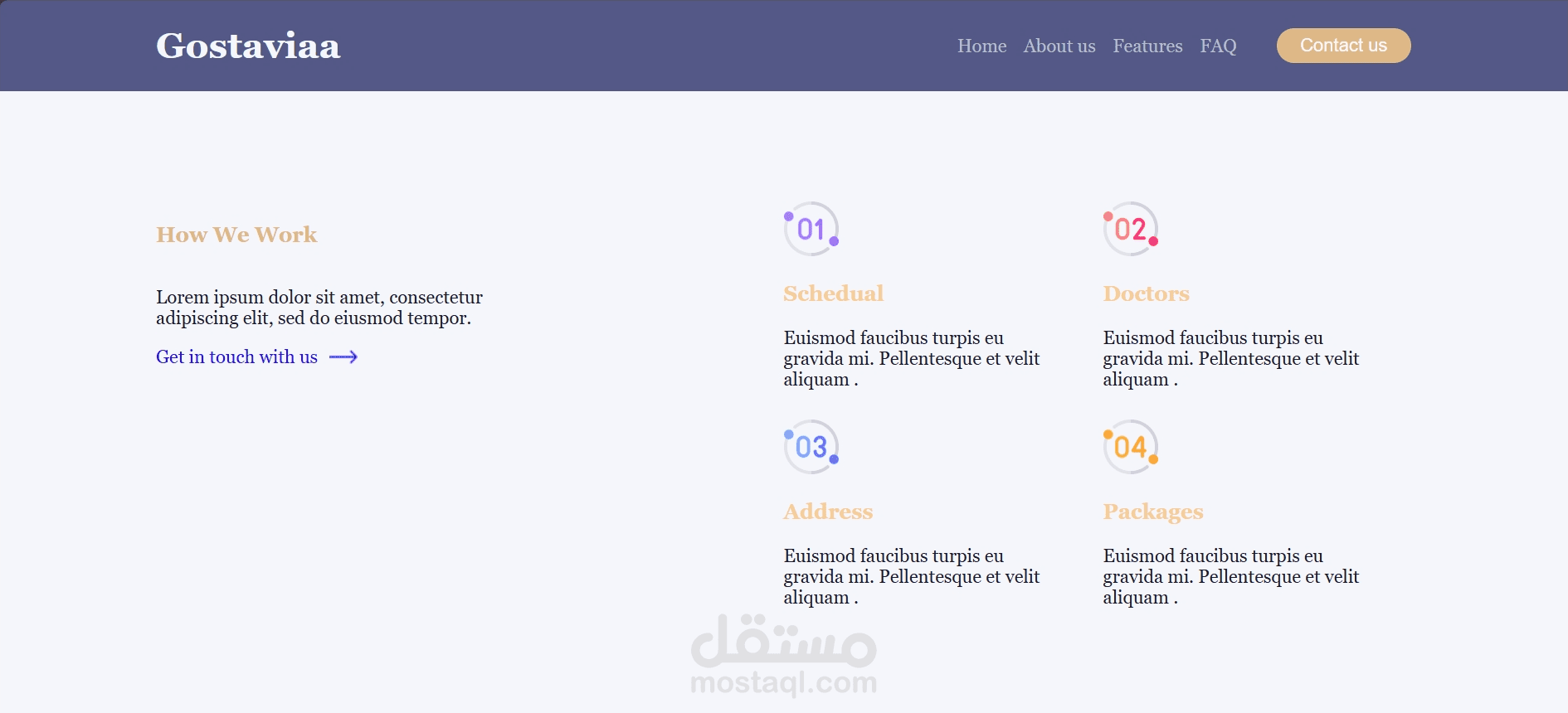This screenshot has height=713, width=1568.
Task: Open the Features menu item
Action: pyautogui.click(x=1147, y=46)
